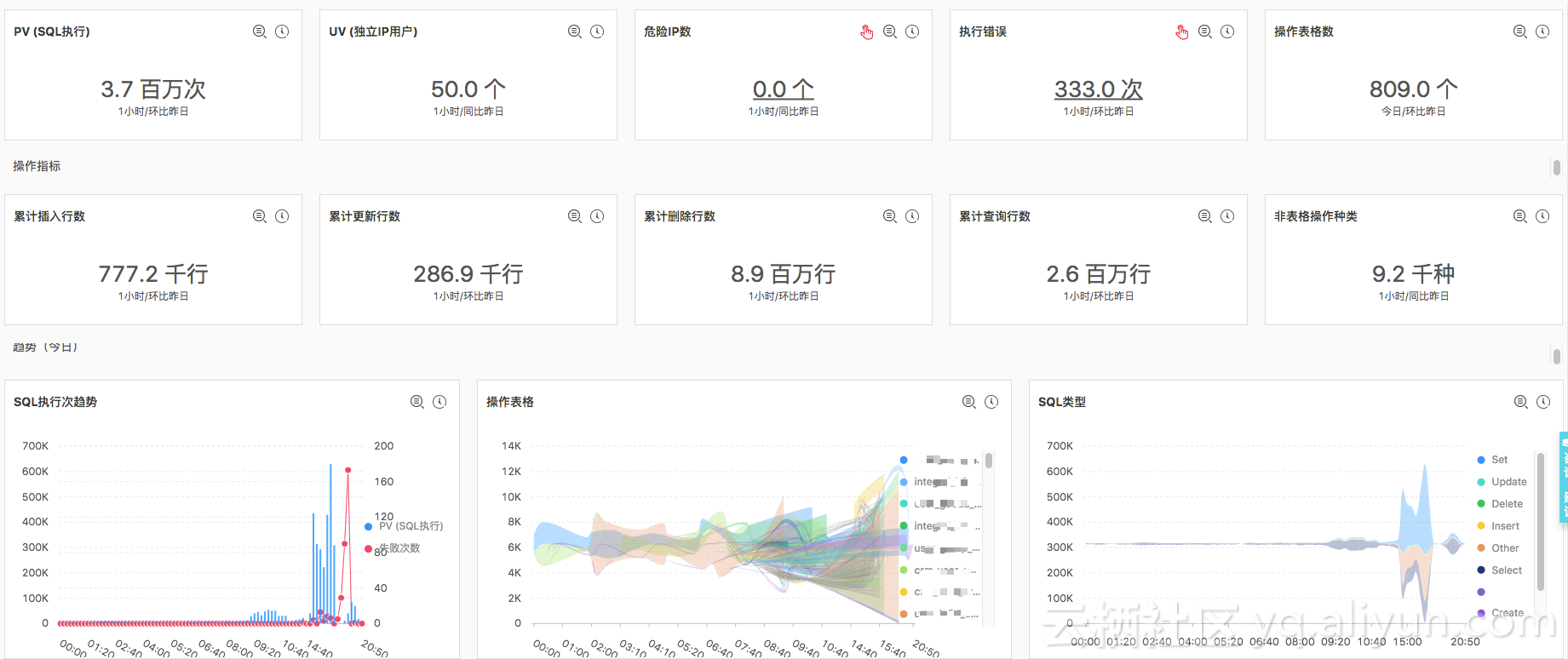Click the scrollbar handle beside 操作指标 section
This screenshot has width=1568, height=659.
1557,168
